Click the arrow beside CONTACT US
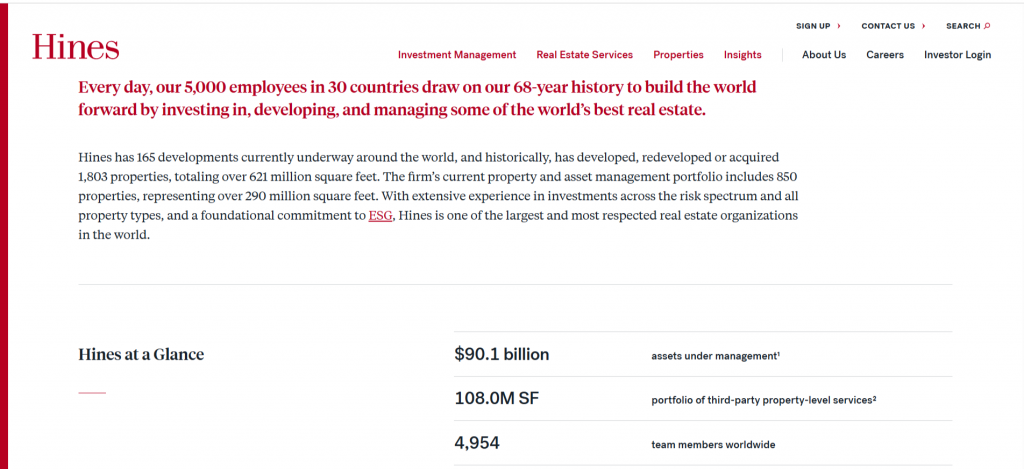The image size is (1024, 469). coord(923,26)
